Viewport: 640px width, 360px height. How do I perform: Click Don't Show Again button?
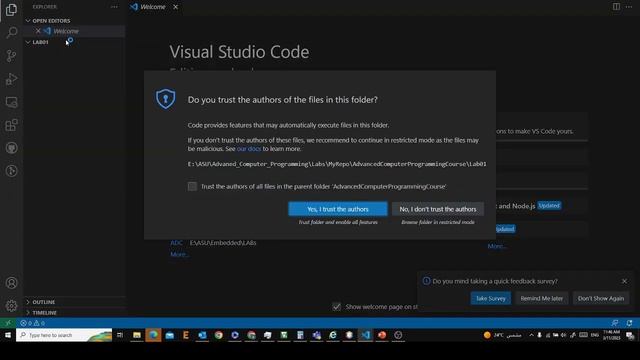601,298
